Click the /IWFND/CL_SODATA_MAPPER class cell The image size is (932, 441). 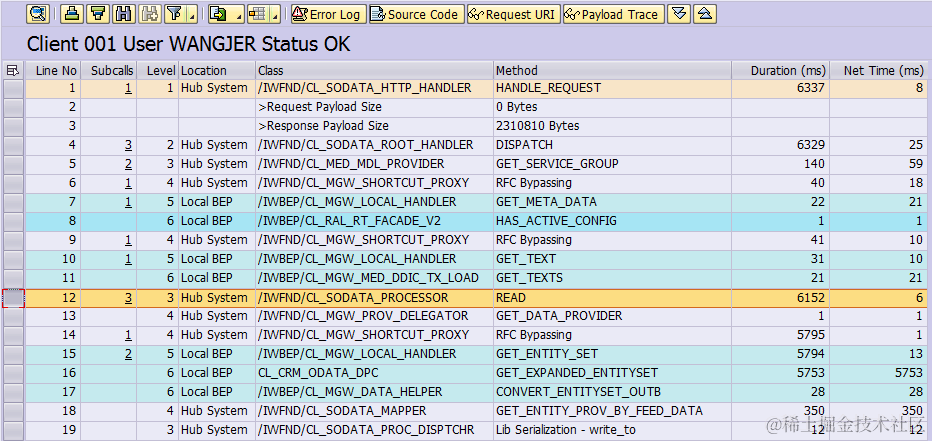(x=374, y=411)
